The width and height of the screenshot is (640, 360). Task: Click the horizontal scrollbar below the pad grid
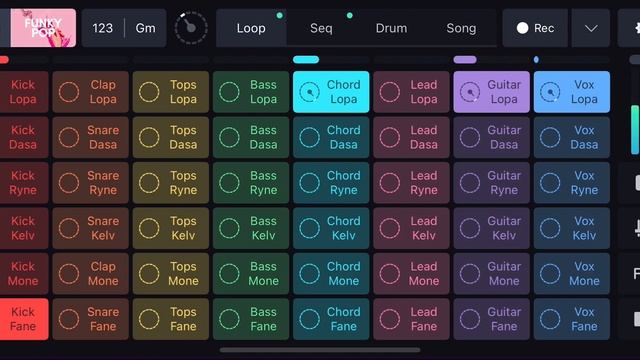(320, 350)
